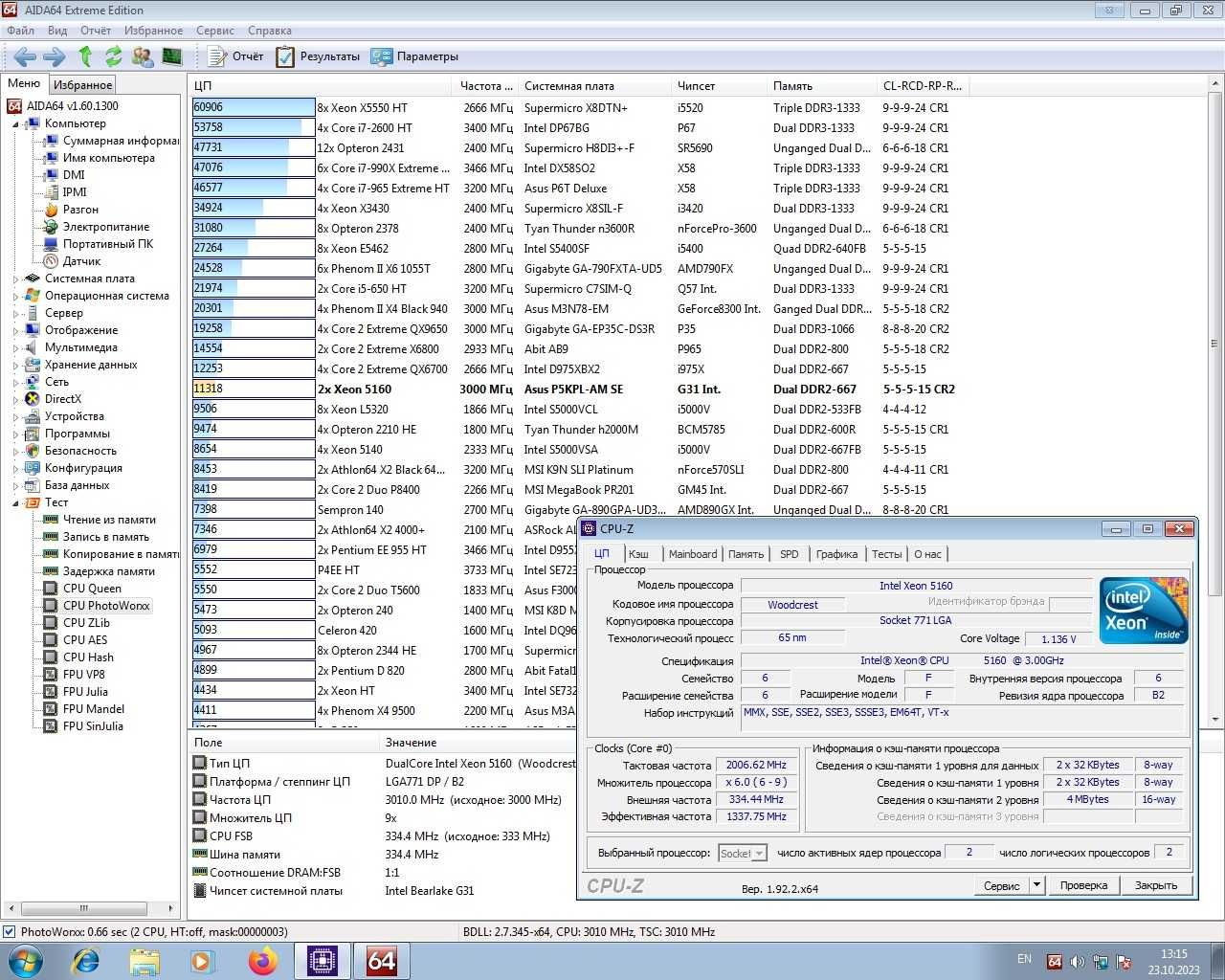This screenshot has height=980, width=1225.
Task: Open the Датчик item in tree
Action: 81,261
